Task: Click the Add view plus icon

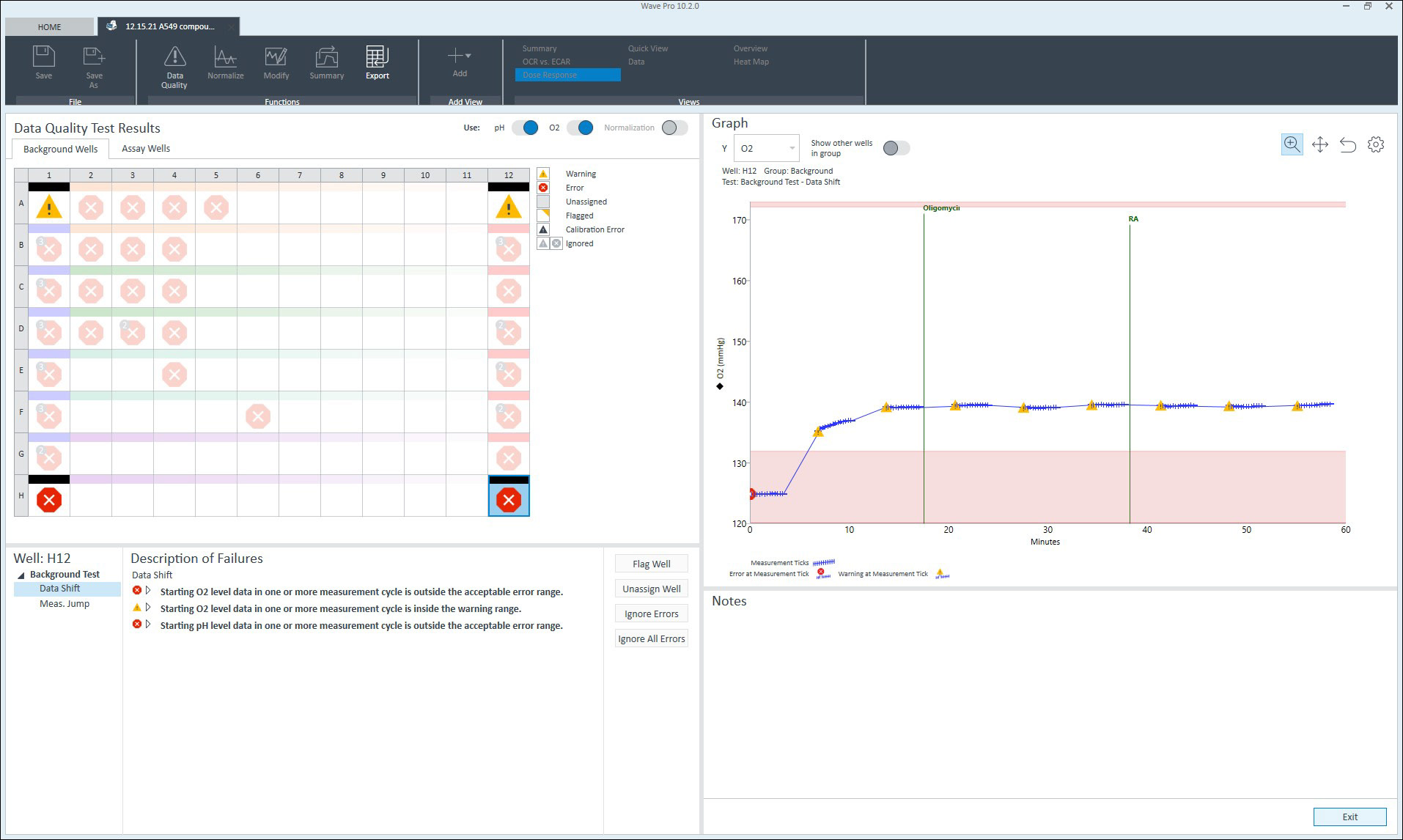Action: click(455, 55)
